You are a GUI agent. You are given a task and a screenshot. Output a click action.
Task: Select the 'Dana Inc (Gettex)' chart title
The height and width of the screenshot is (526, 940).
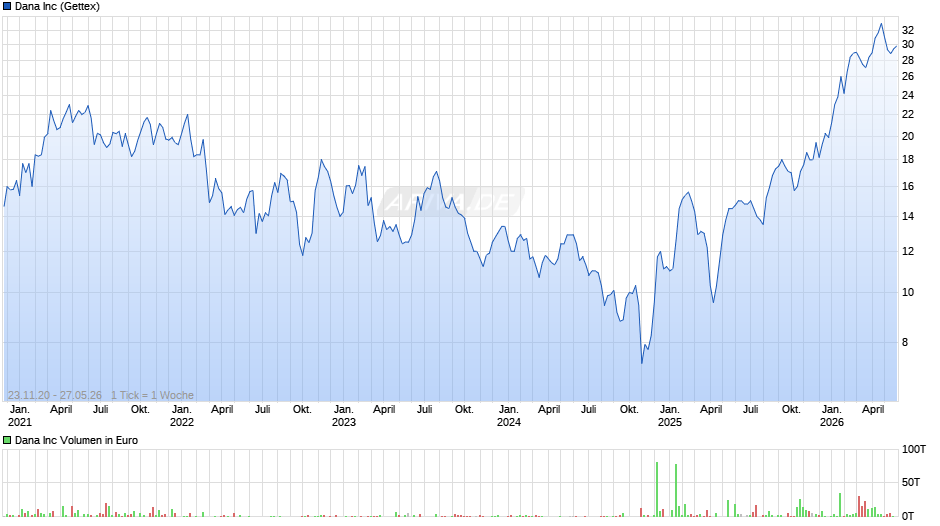pos(58,7)
